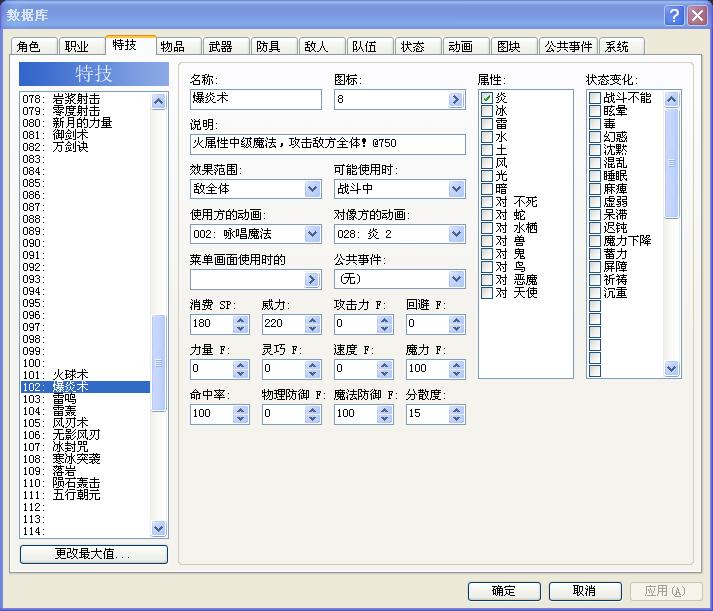This screenshot has height=611, width=713.
Task: Open the 公共事件 dropdown showing (无)
Action: click(399, 279)
